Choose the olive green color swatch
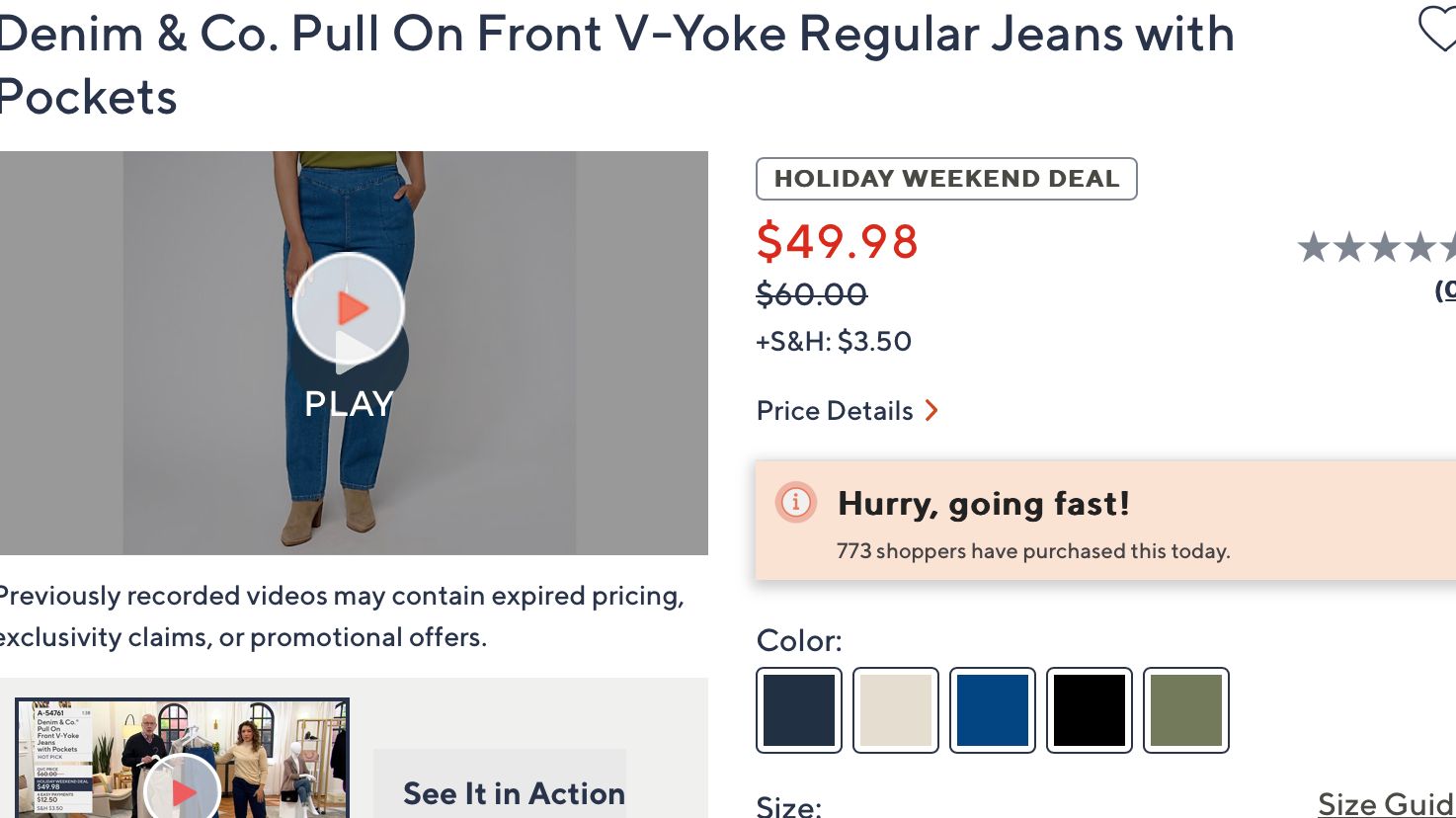 1186,709
